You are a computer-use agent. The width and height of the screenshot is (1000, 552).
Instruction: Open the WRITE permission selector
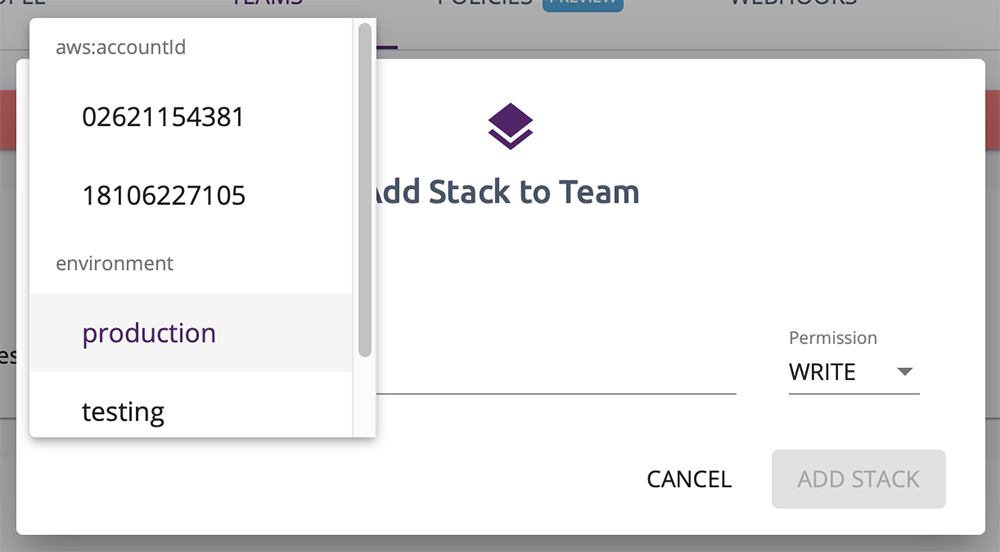pos(852,373)
